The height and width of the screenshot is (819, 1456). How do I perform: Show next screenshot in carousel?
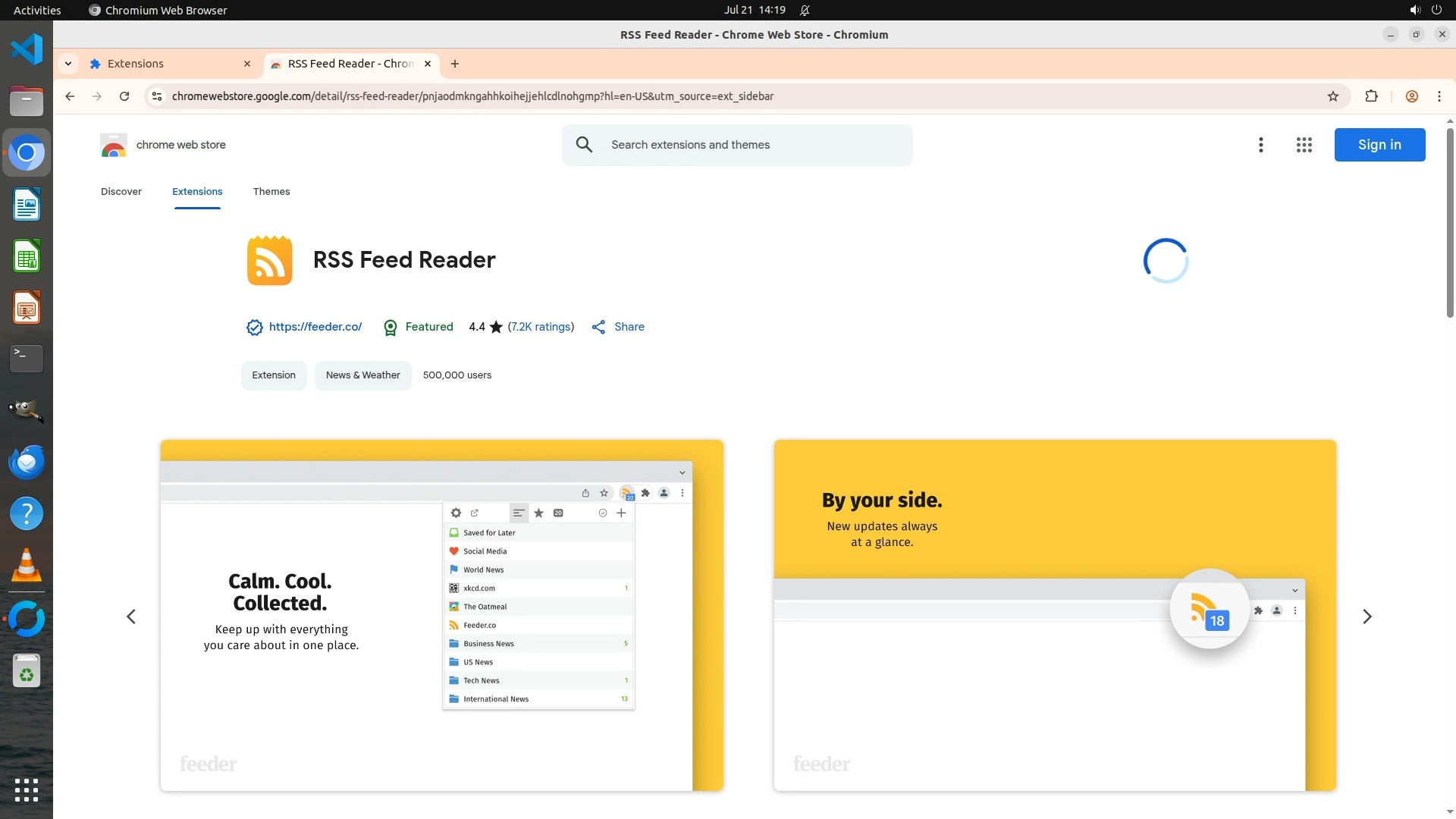point(1367,617)
